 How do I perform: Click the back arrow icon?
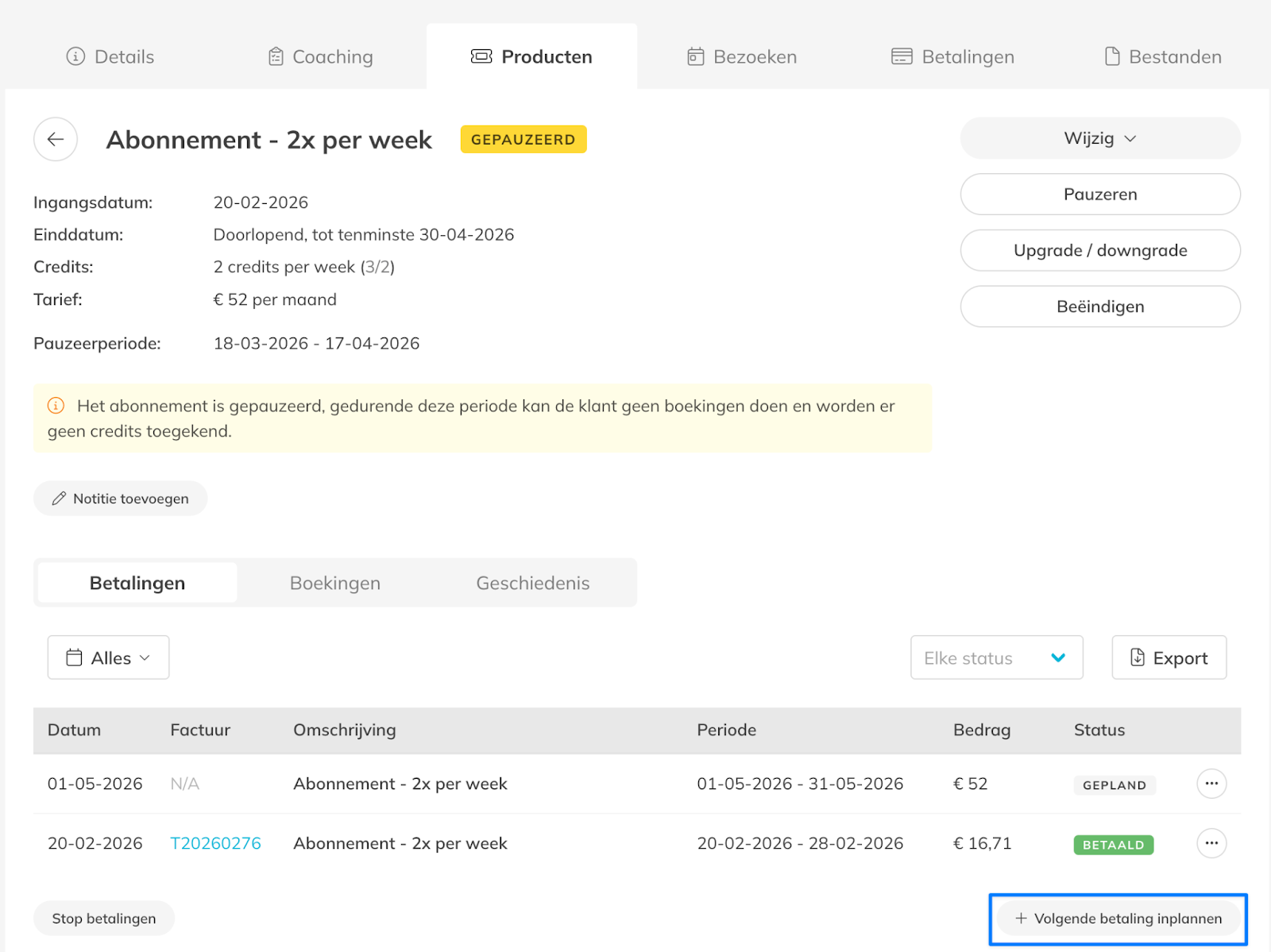56,140
